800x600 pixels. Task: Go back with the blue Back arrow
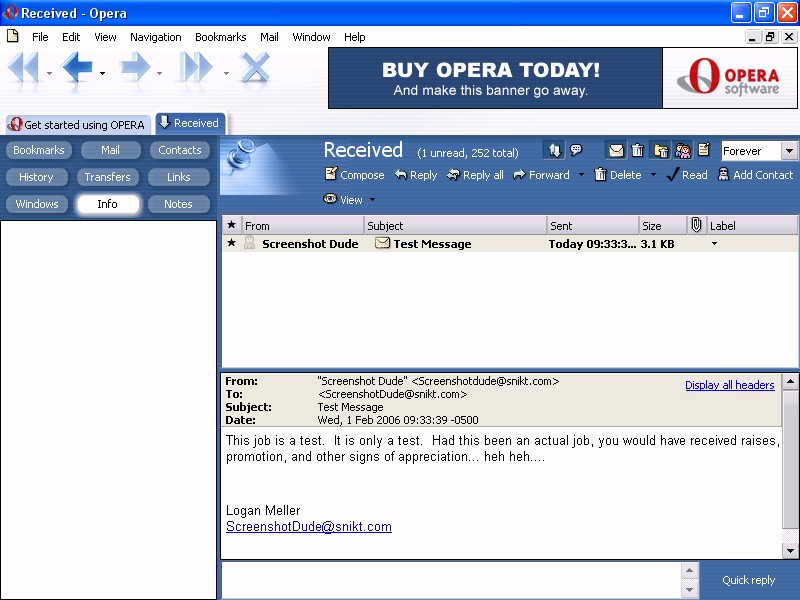tap(77, 67)
